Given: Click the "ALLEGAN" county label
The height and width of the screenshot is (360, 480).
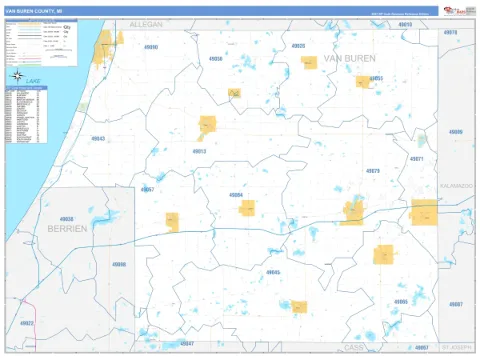Looking at the screenshot, I should (x=146, y=24).
